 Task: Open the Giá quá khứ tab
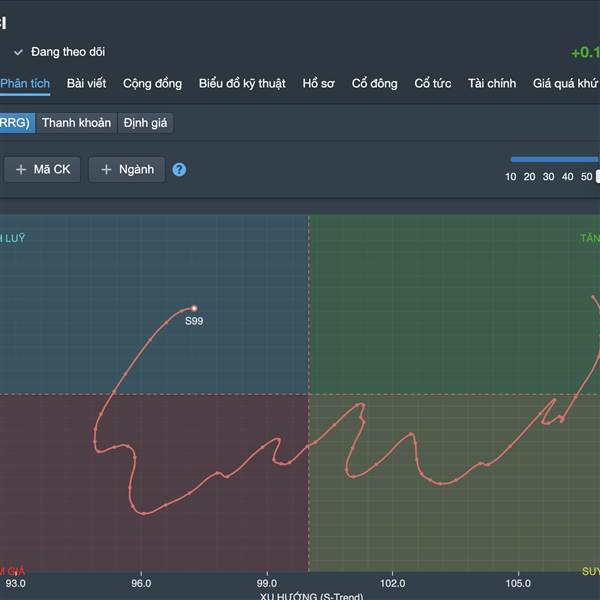566,83
